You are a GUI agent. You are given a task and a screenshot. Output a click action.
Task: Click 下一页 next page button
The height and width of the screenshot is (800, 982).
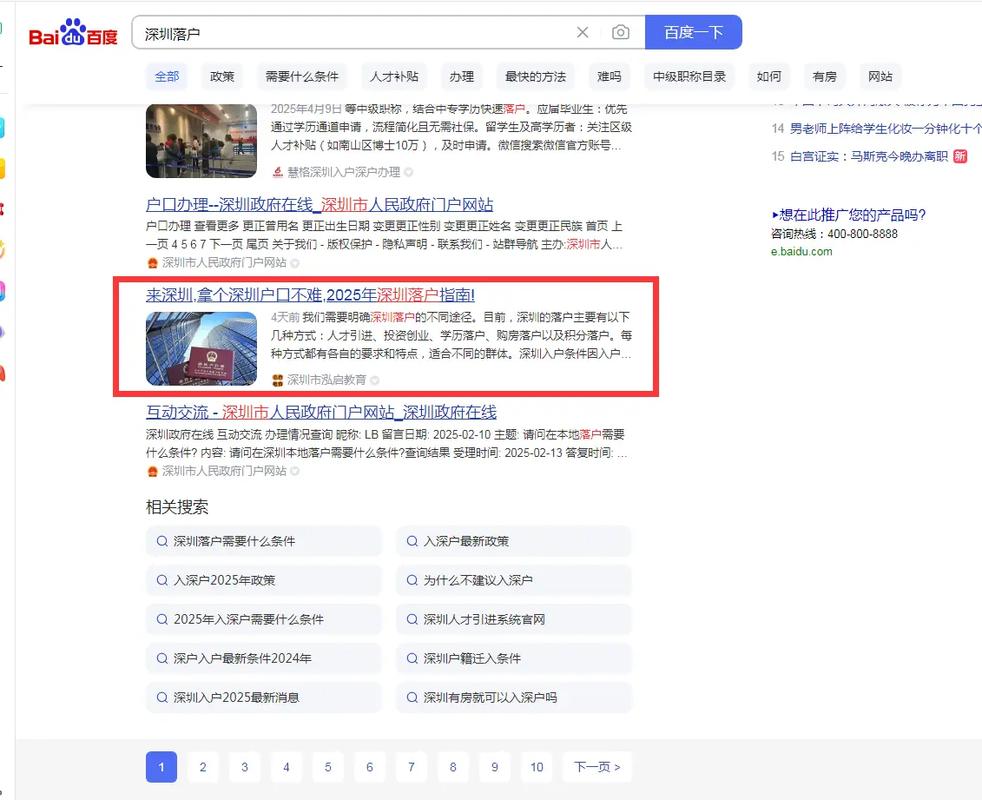tap(597, 767)
